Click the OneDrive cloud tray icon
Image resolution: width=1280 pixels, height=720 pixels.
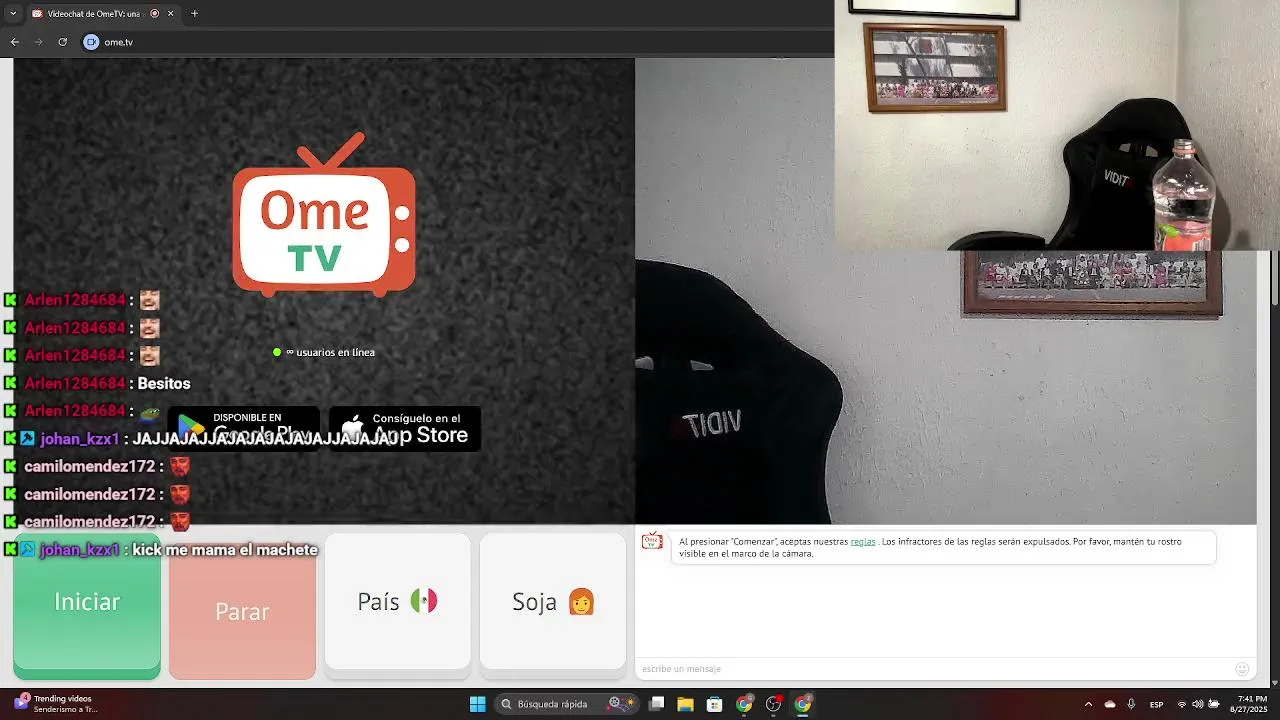(x=1110, y=704)
